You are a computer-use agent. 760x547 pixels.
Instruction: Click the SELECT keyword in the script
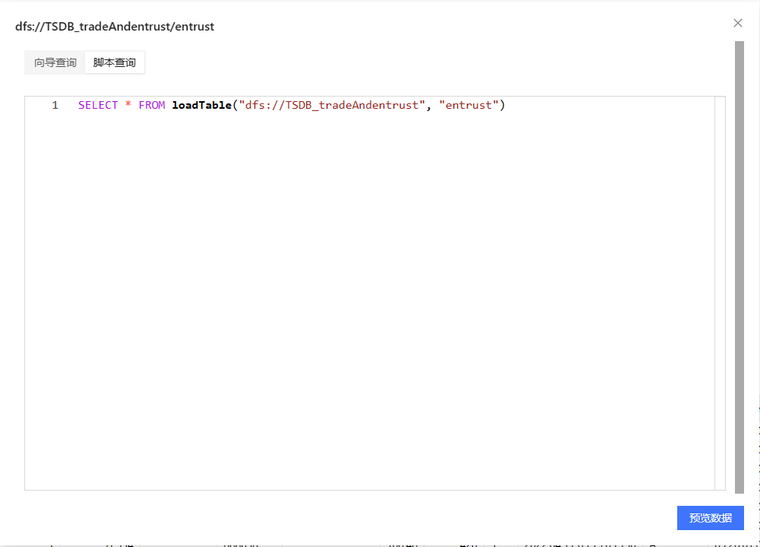pyautogui.click(x=98, y=105)
